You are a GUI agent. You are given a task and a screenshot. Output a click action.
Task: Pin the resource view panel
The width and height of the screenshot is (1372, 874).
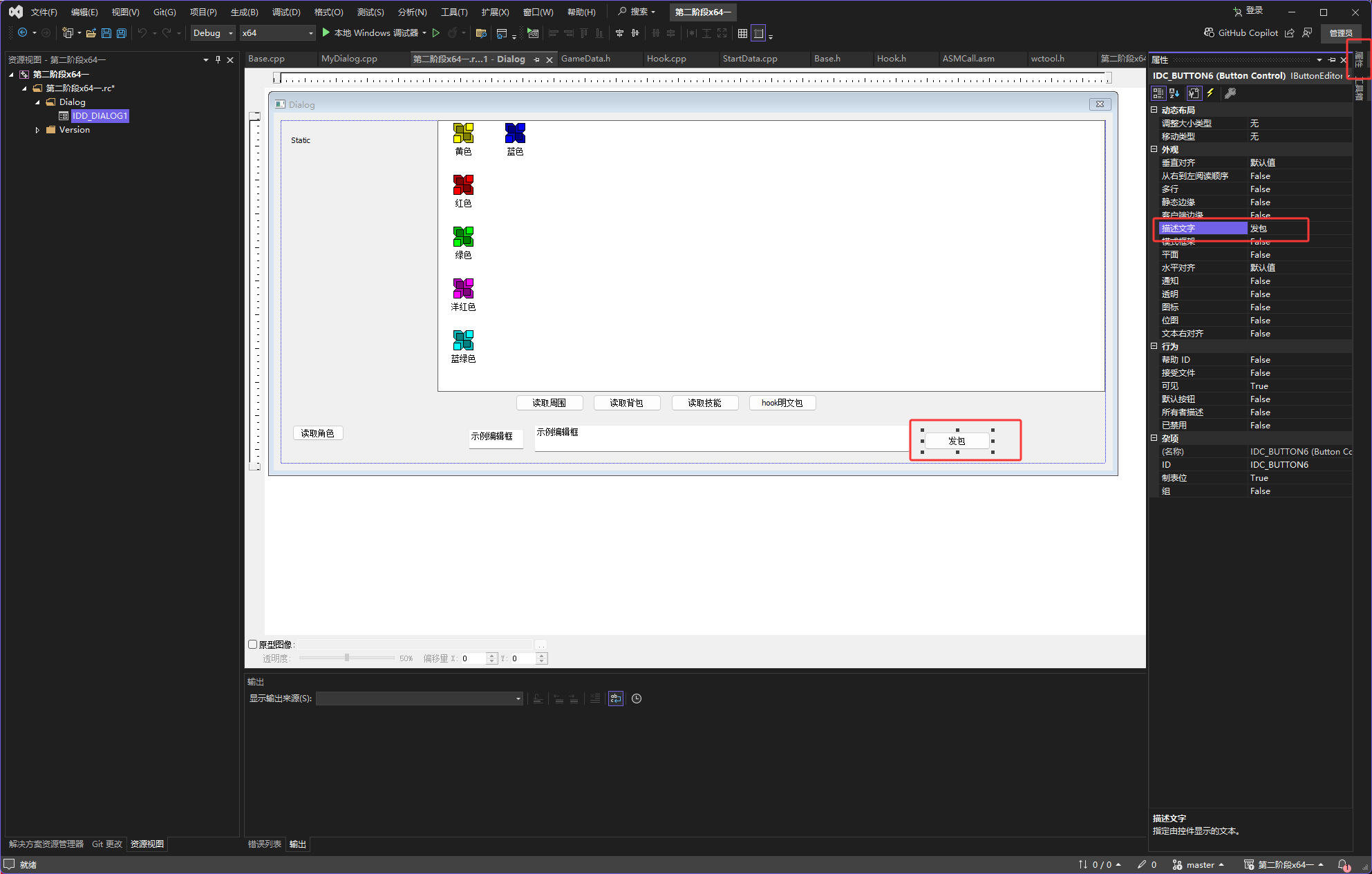218,60
